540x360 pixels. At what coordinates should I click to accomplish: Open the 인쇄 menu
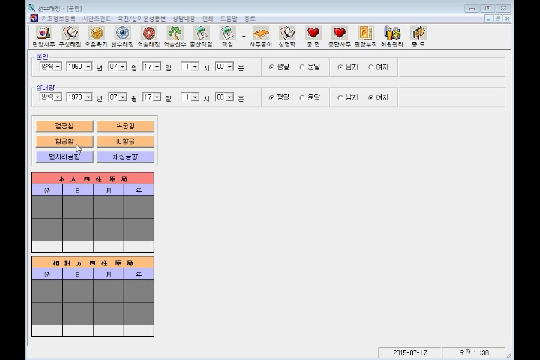point(208,19)
